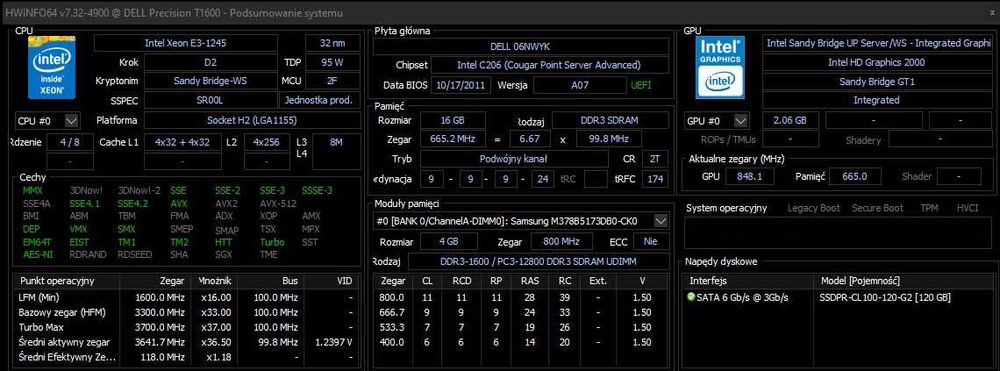Click the tRFC value 174

(x=656, y=179)
